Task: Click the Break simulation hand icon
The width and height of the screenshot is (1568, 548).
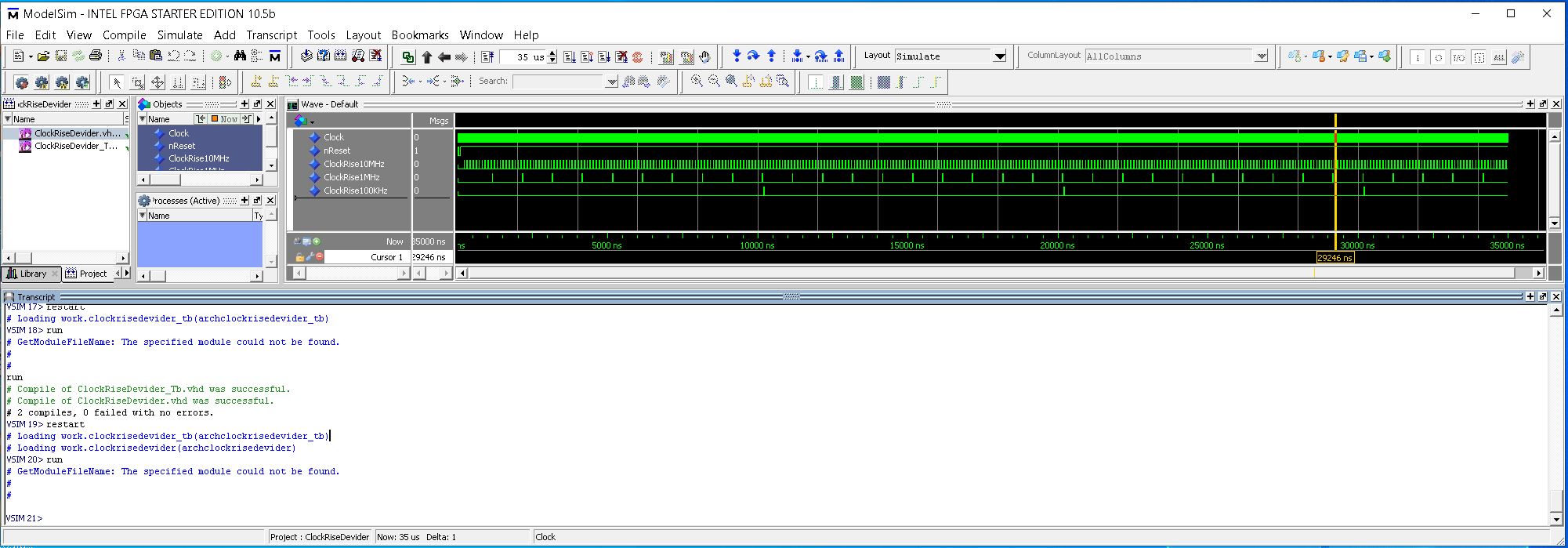Action: pos(704,56)
